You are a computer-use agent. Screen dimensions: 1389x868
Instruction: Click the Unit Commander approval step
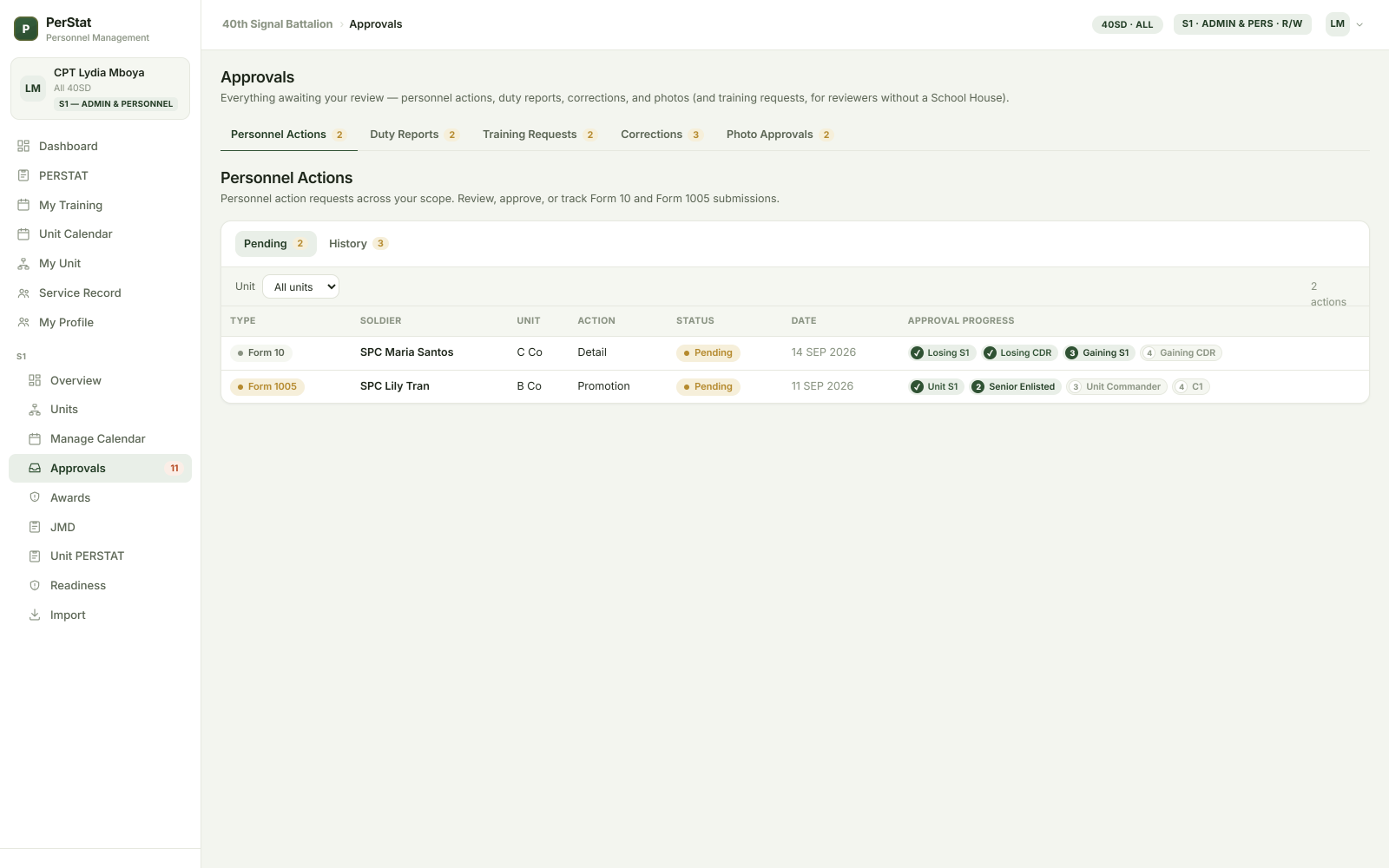pyautogui.click(x=1116, y=386)
